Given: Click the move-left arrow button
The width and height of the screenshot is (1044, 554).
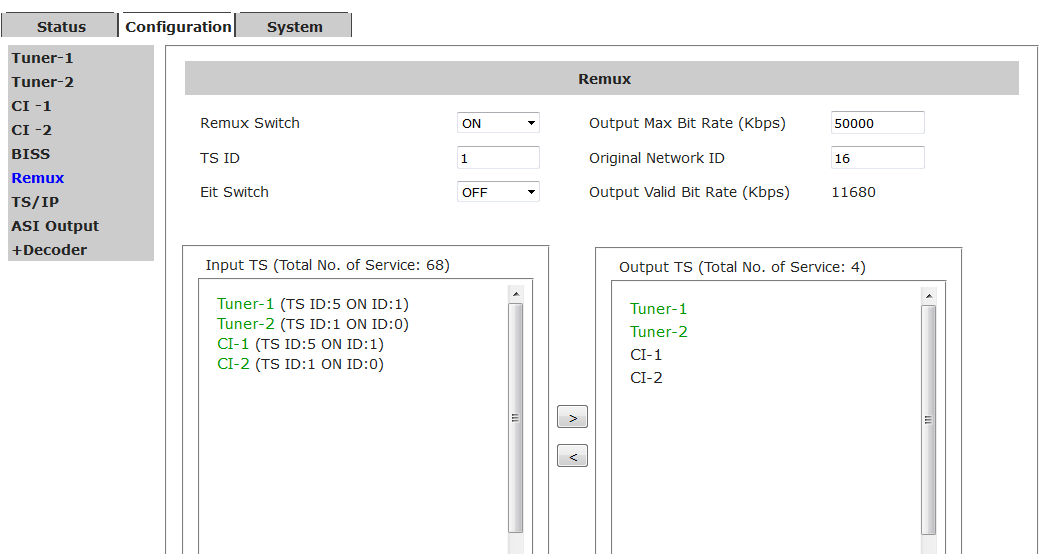Looking at the screenshot, I should [x=572, y=456].
